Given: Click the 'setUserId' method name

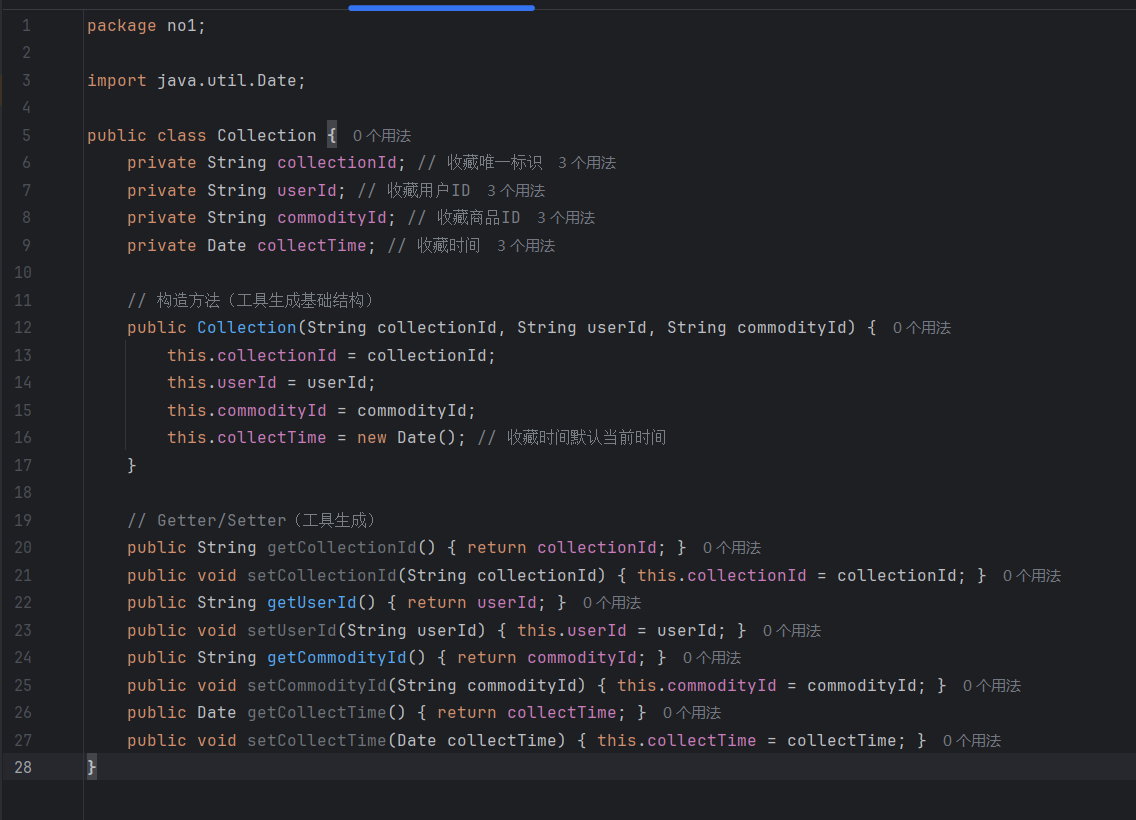Looking at the screenshot, I should 292,631.
